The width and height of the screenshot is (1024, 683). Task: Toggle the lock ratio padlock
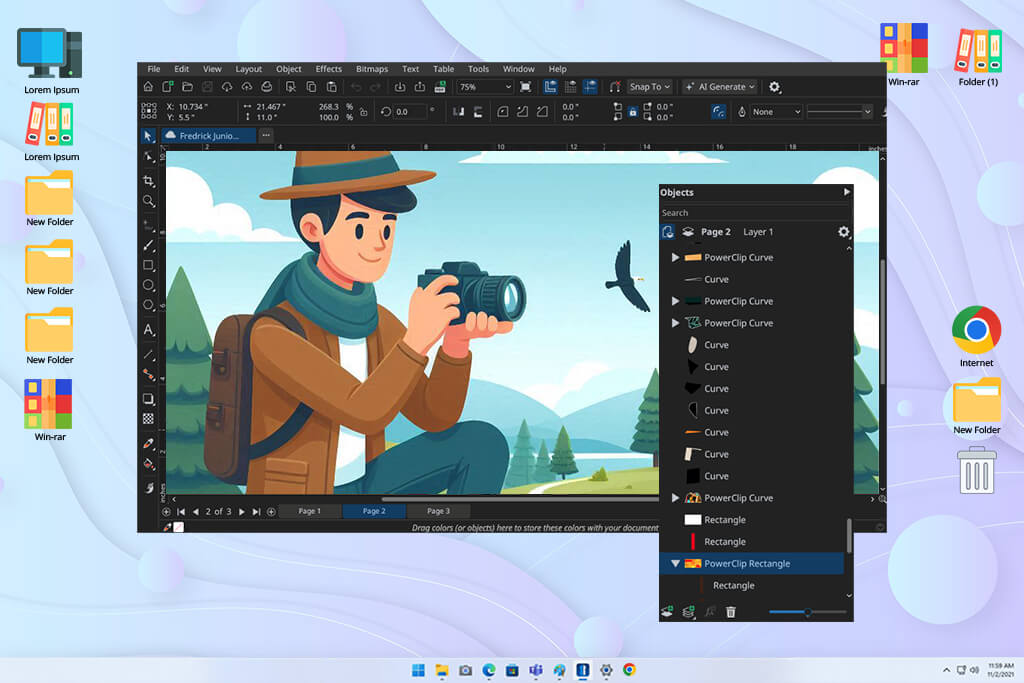[x=364, y=112]
